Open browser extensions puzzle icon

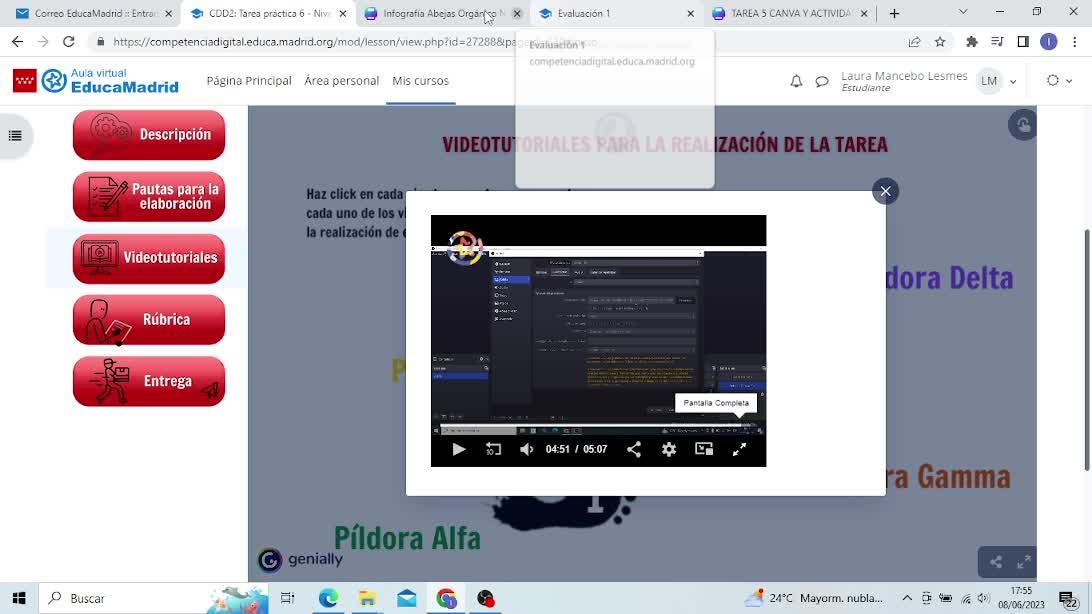tap(972, 42)
